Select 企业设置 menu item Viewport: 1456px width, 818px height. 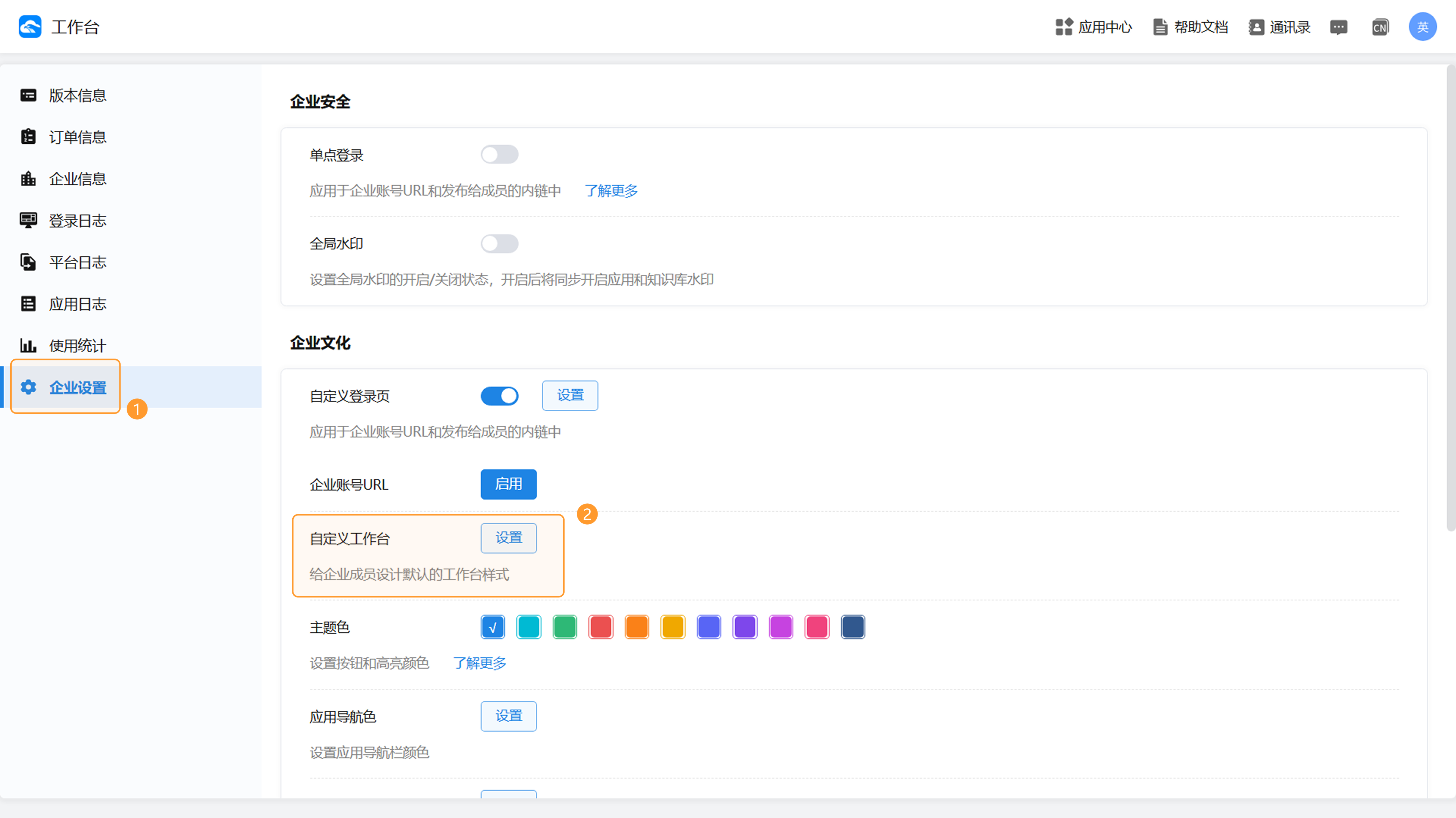130,387
